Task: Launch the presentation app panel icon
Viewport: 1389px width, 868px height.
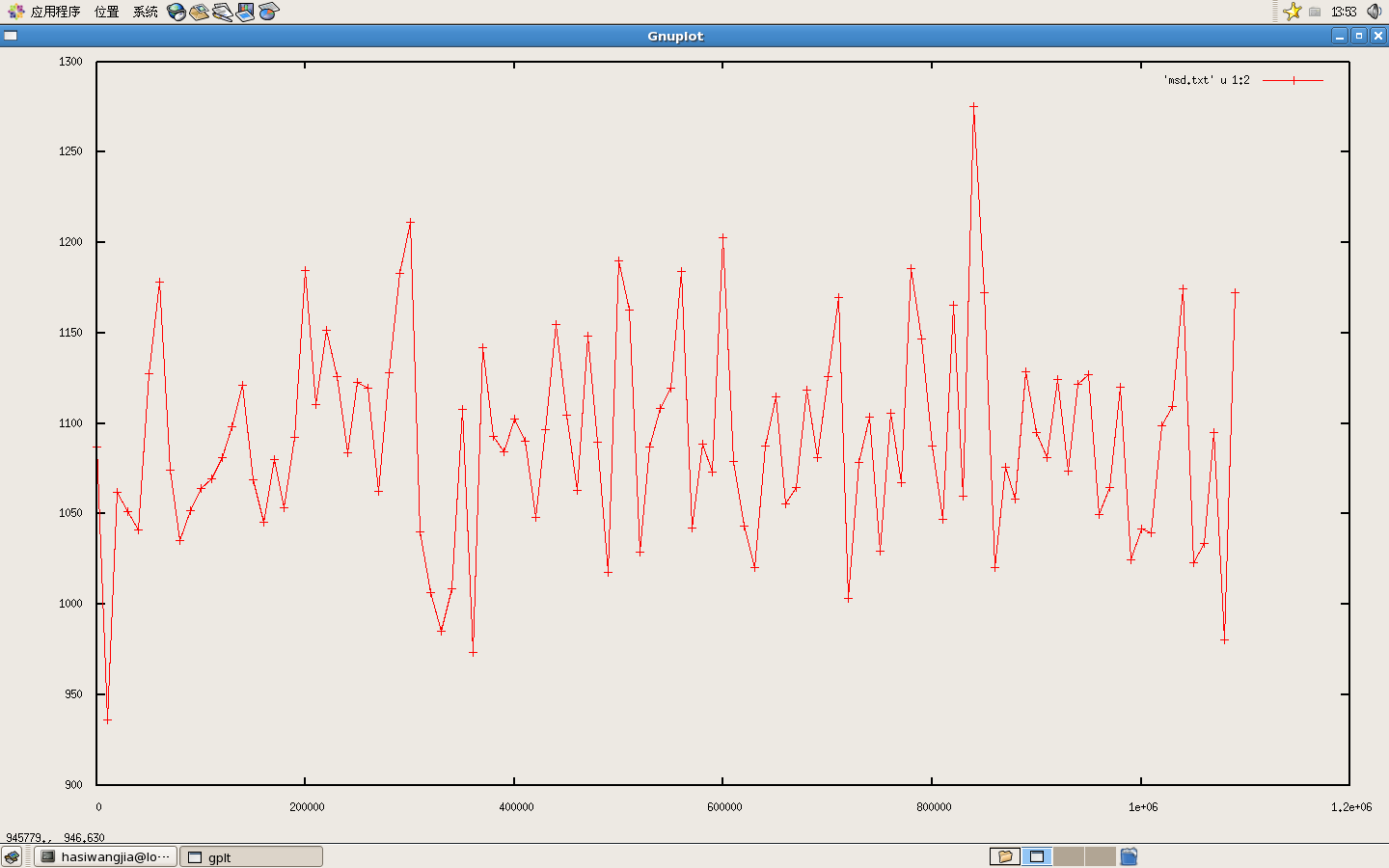Action: click(245, 12)
